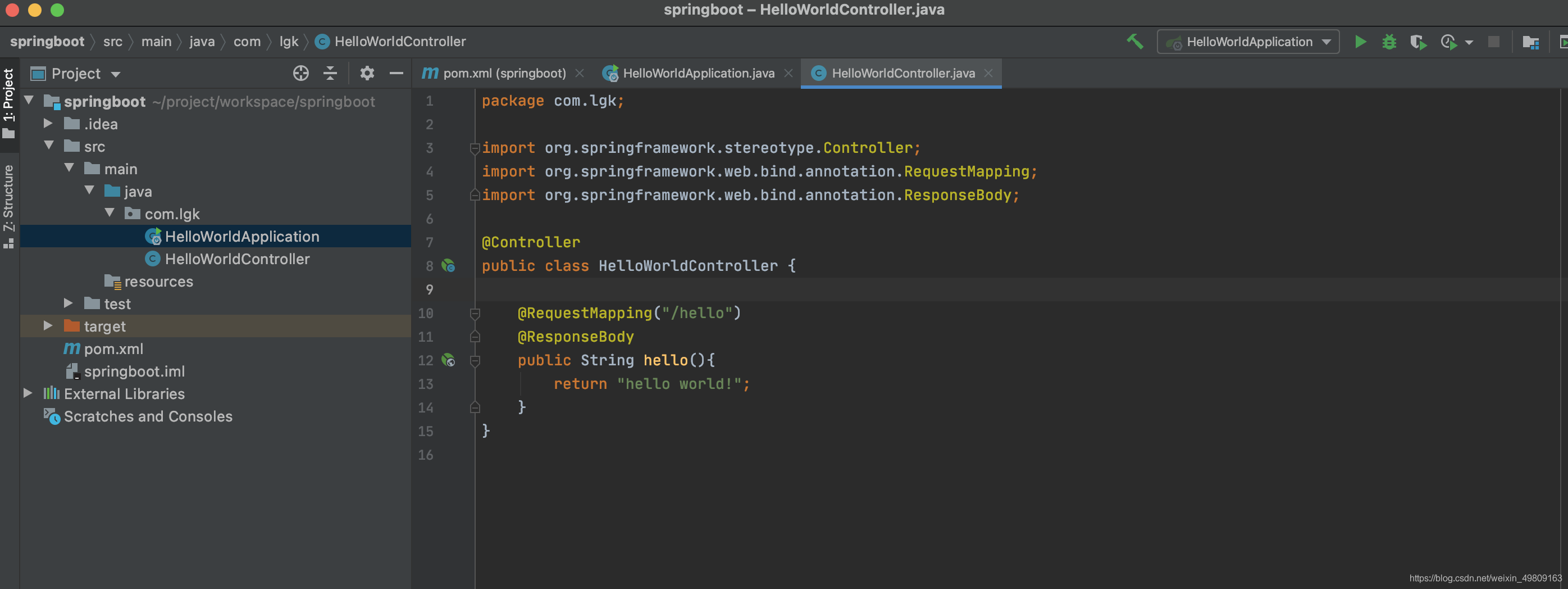
Task: Click the @ResponseBody annotation on line 11
Action: click(x=575, y=337)
